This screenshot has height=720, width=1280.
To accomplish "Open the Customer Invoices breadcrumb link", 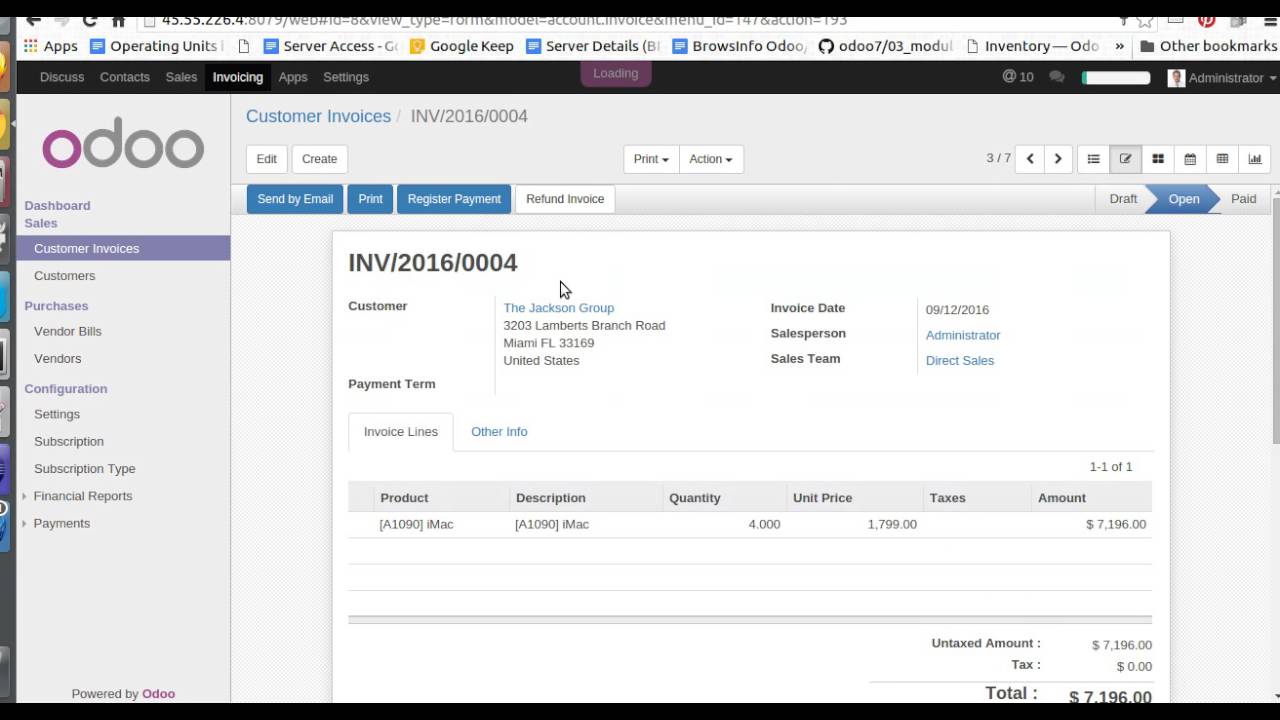I will (318, 116).
